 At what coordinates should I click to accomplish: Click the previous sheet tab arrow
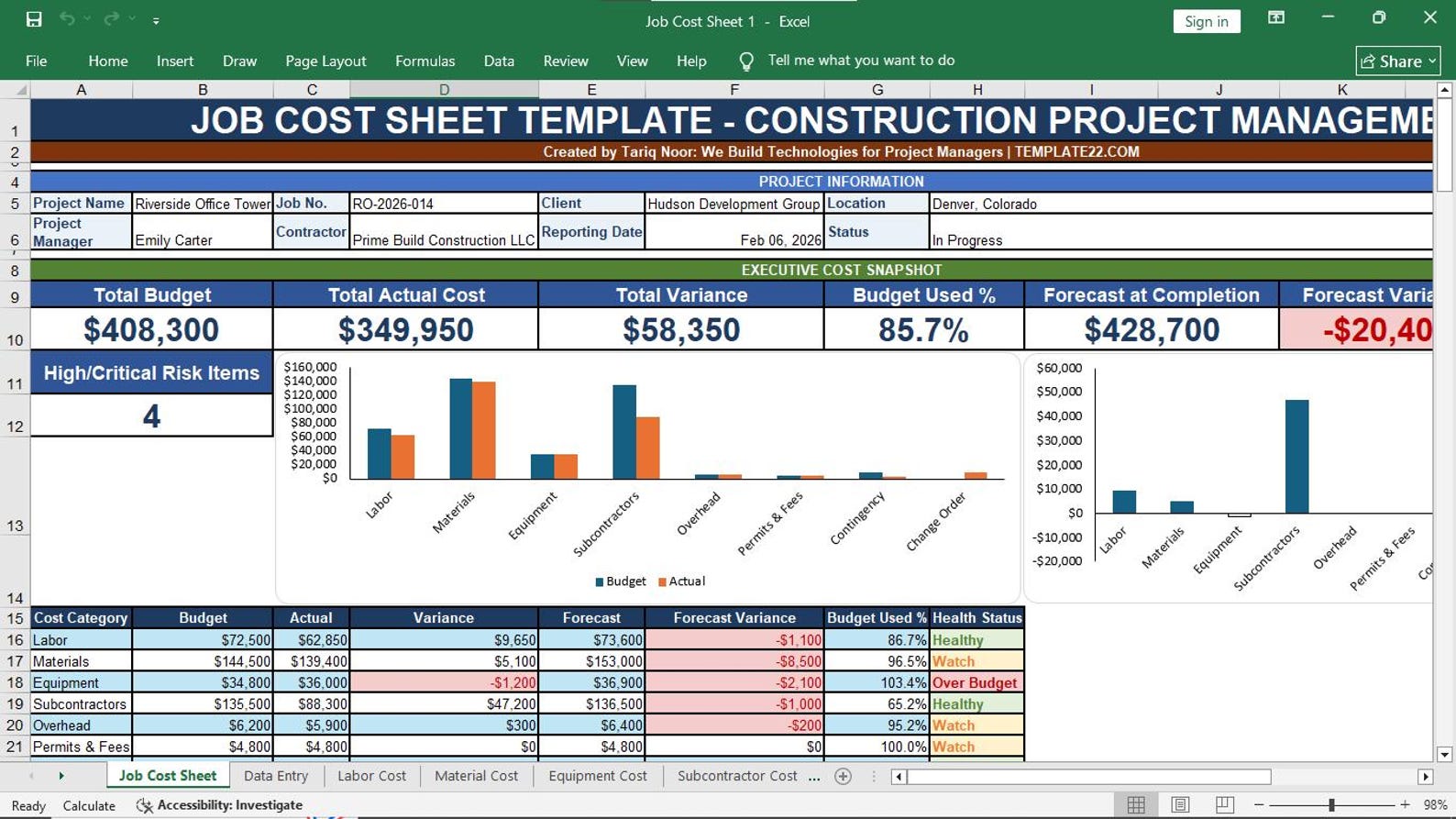(x=31, y=776)
